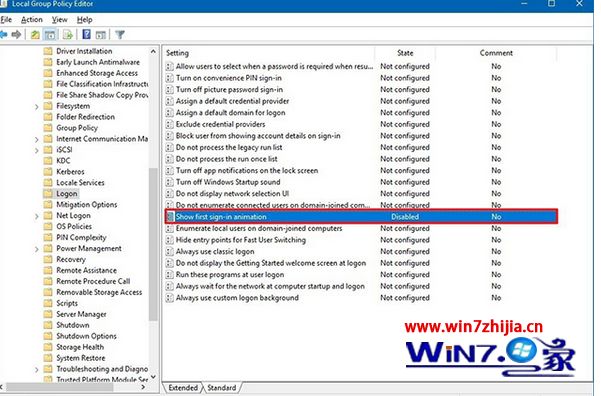Expand the Net Logon tree node
Viewport: 601px width, 396px height.
pyautogui.click(x=37, y=216)
